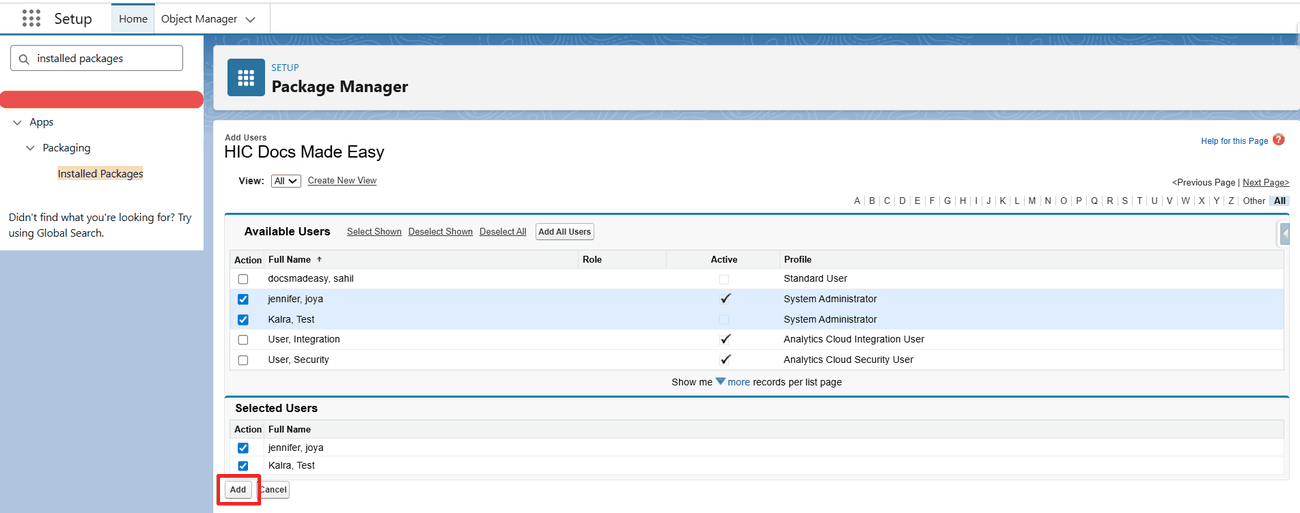Switch to the Object Manager tab

(198, 19)
